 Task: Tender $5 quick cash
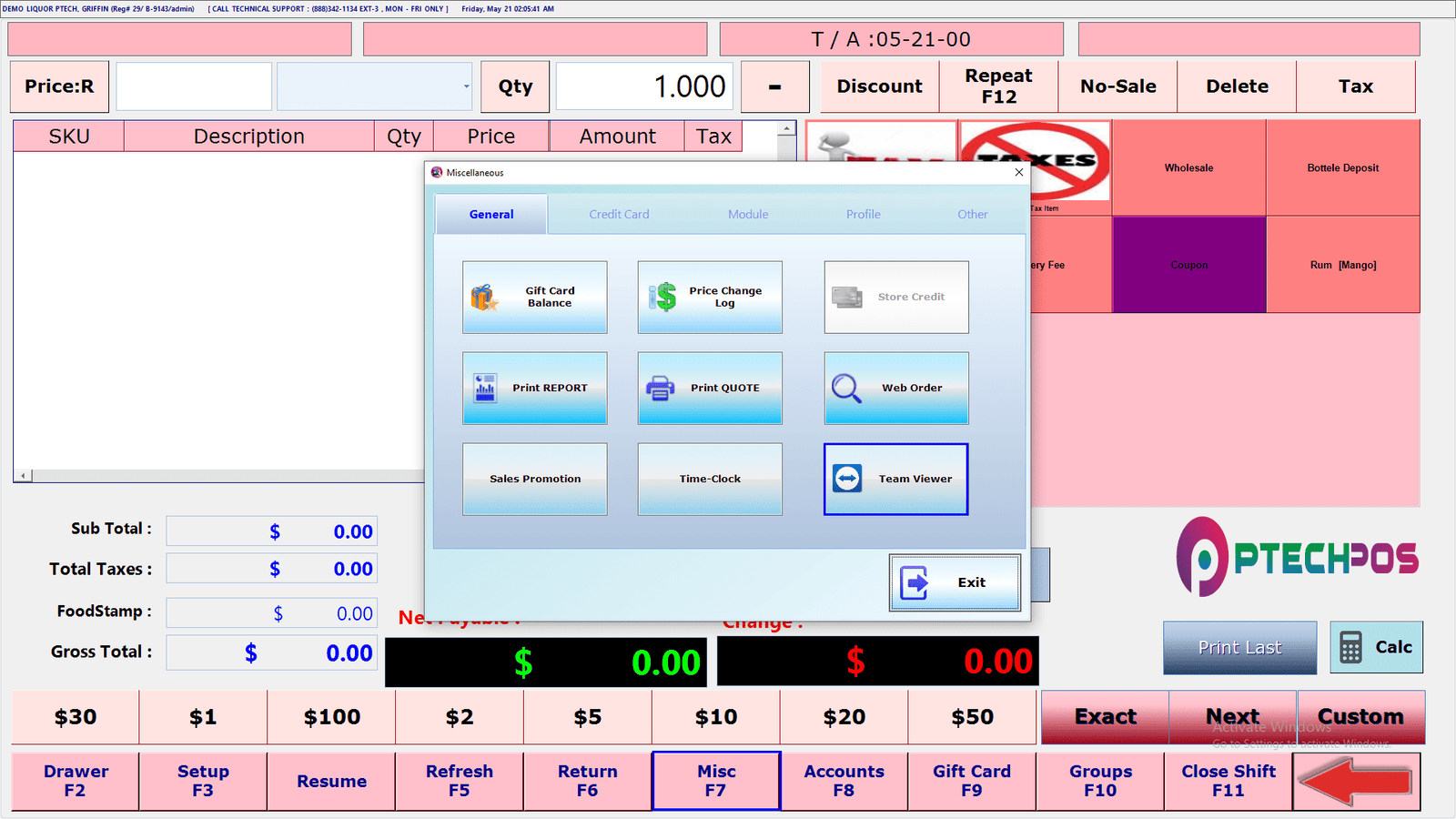click(x=588, y=717)
